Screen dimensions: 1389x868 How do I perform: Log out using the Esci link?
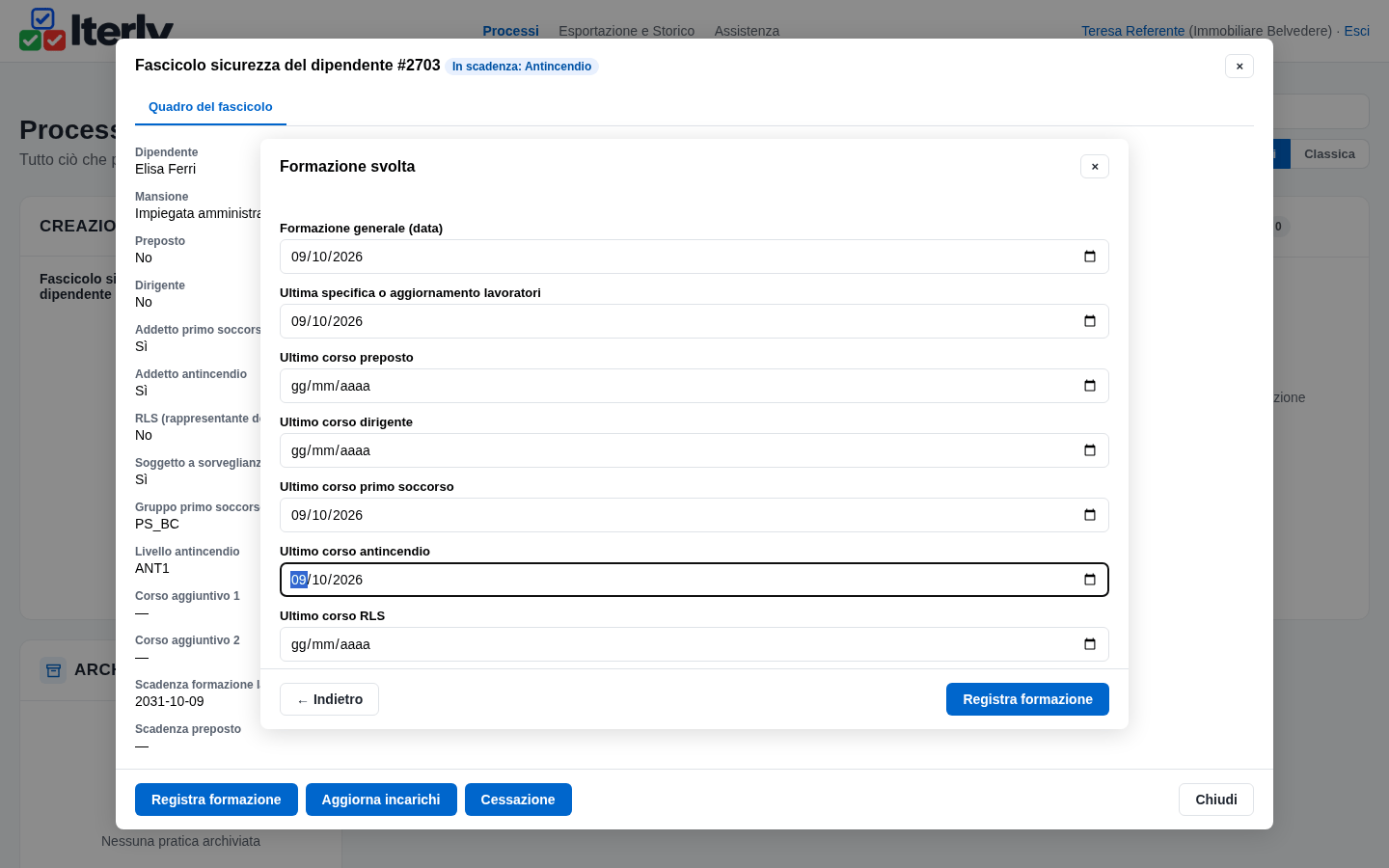1357,31
